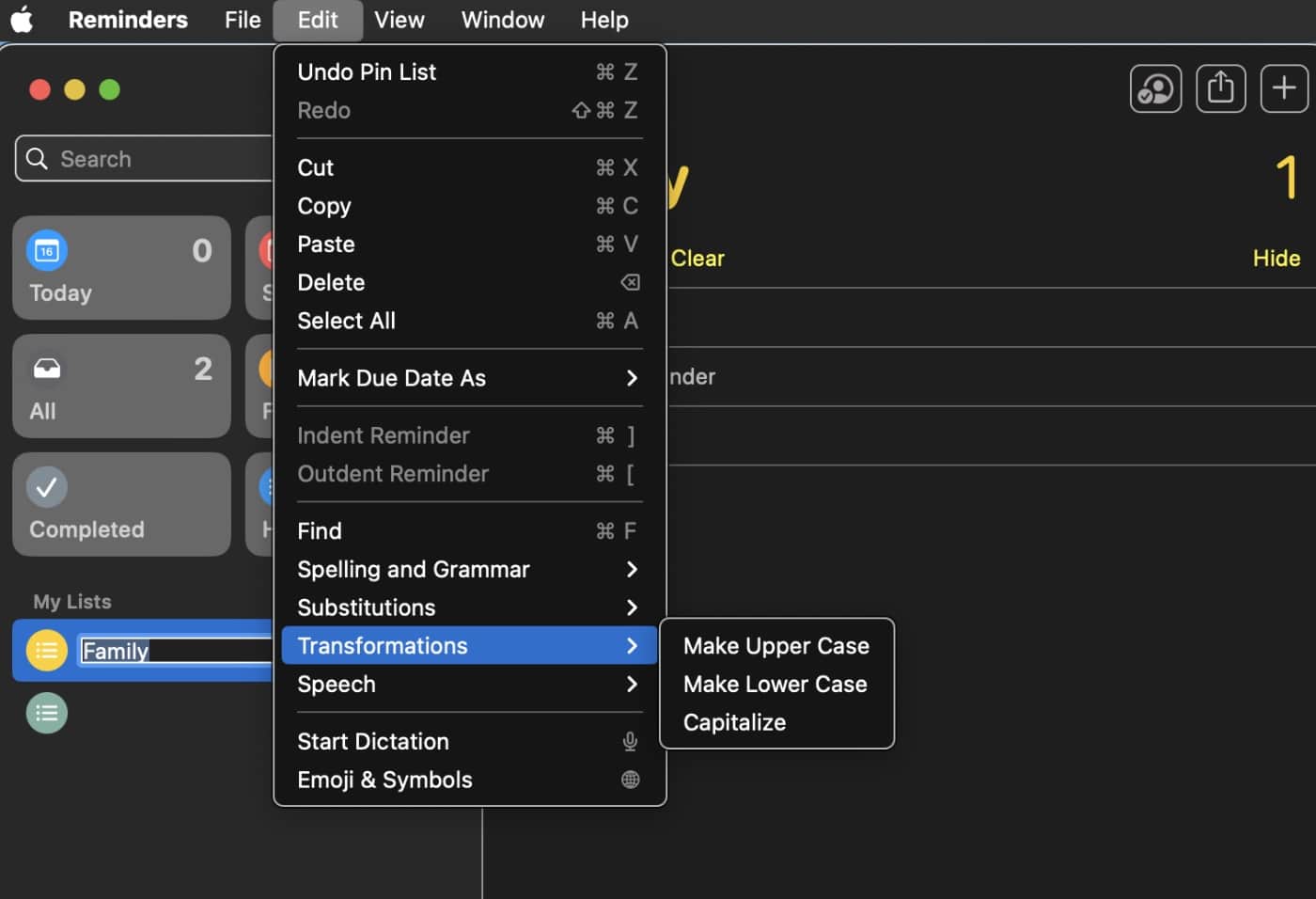Choose Make Upper Case transformation
This screenshot has height=899, width=1316.
point(775,646)
